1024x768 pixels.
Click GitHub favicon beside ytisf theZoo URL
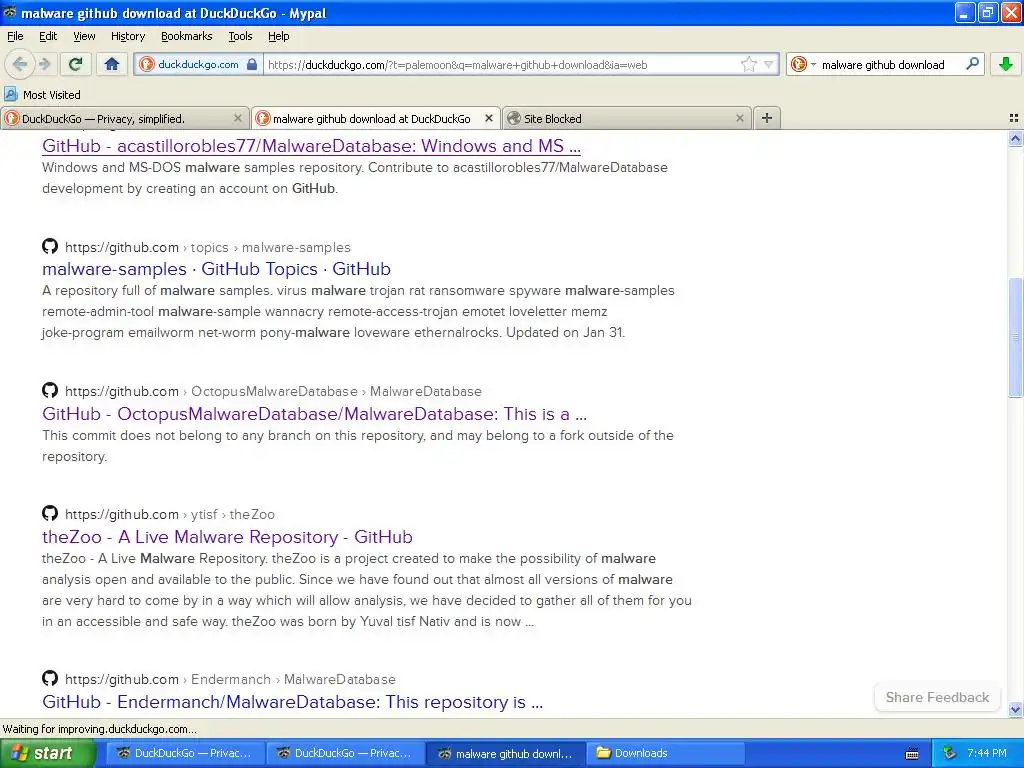(50, 513)
